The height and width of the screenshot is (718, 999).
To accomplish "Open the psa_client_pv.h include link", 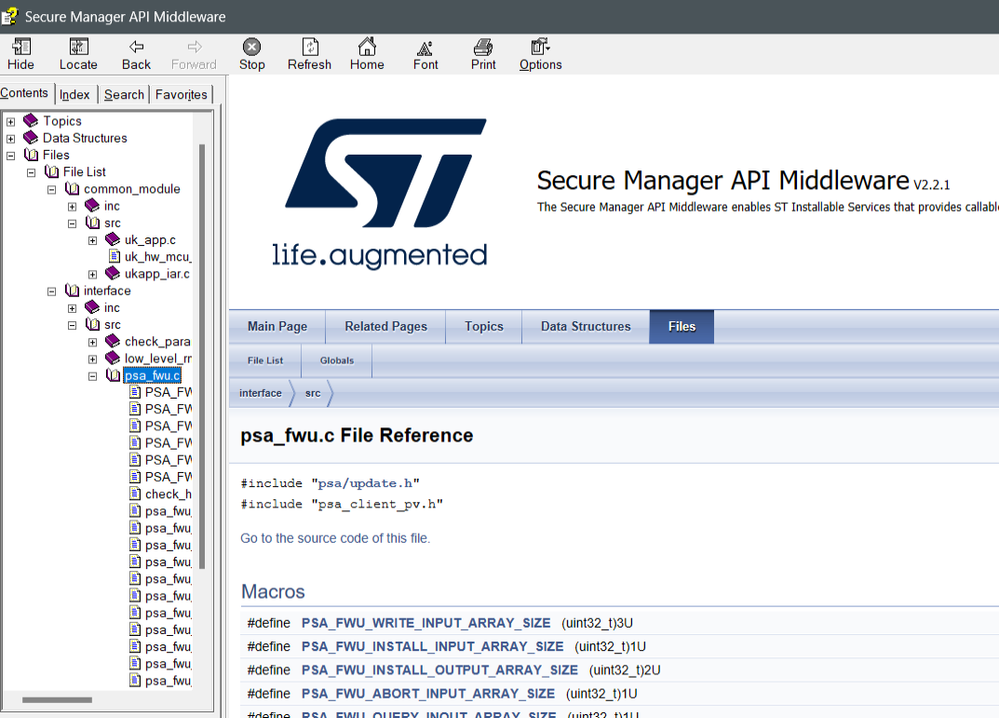I will coord(377,504).
